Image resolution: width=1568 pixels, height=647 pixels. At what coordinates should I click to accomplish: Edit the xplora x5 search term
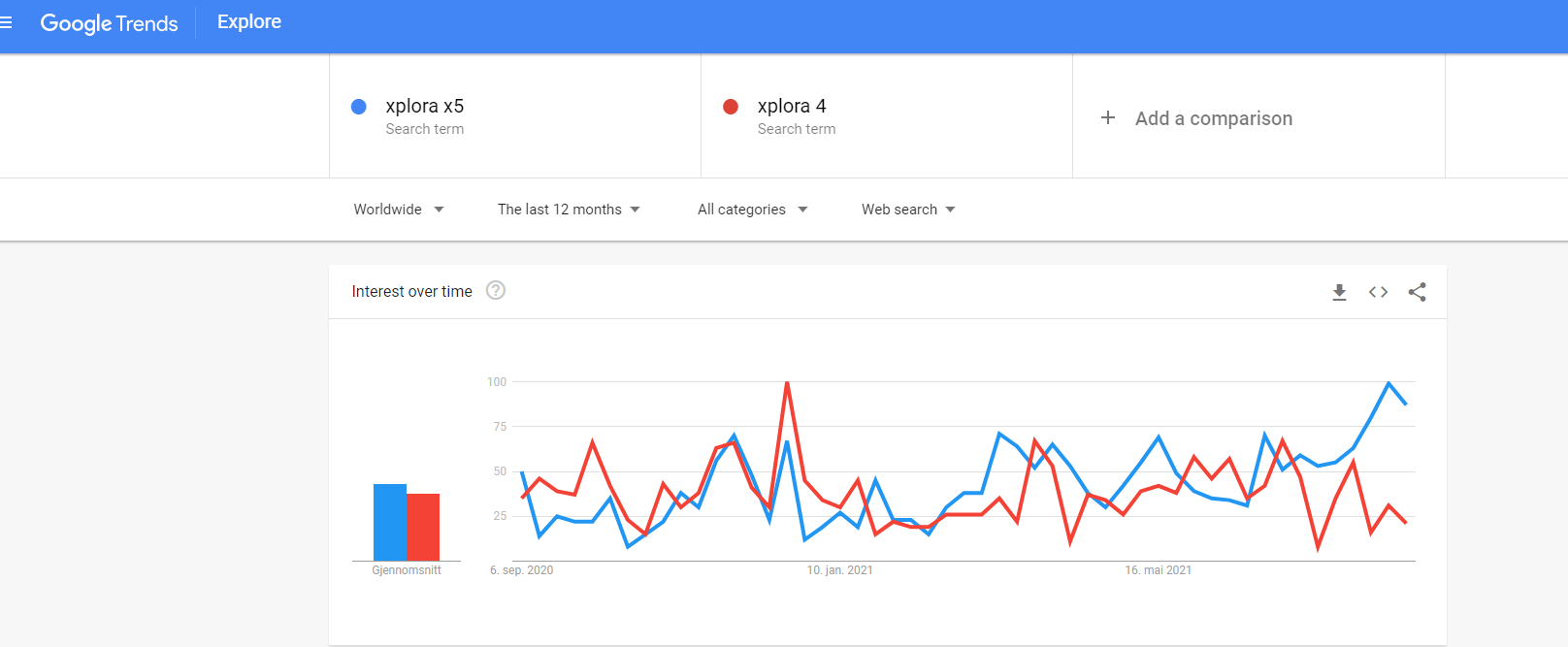[425, 106]
